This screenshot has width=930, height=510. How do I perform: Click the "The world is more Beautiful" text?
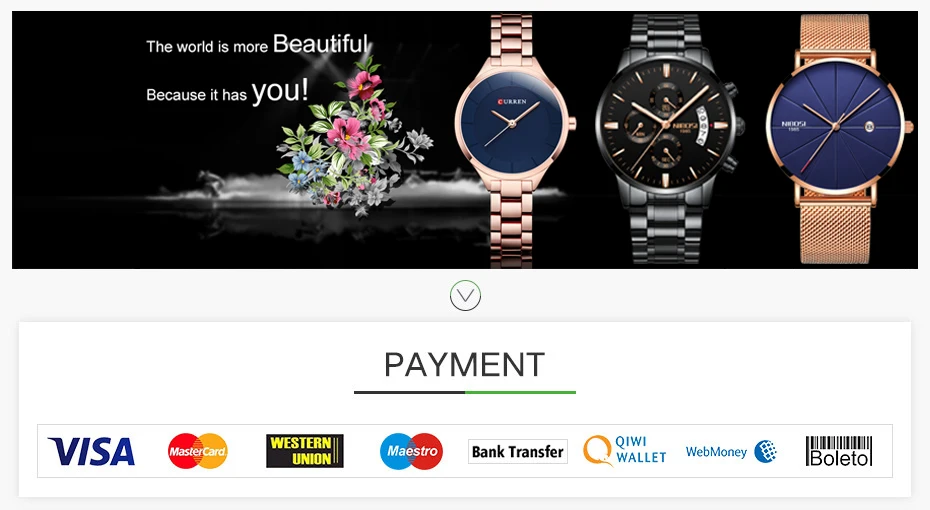click(x=257, y=44)
